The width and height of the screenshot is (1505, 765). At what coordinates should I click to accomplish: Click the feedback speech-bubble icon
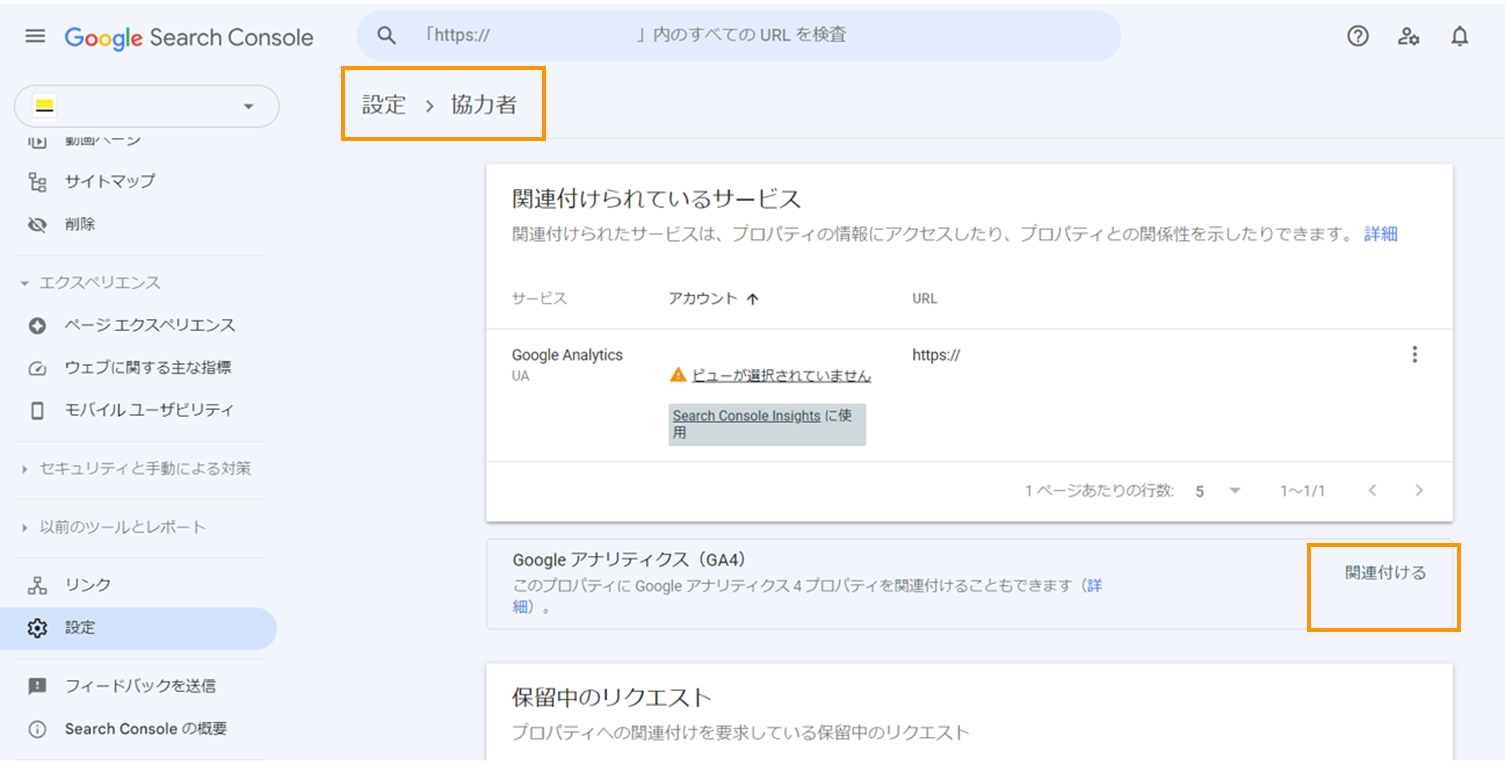38,687
